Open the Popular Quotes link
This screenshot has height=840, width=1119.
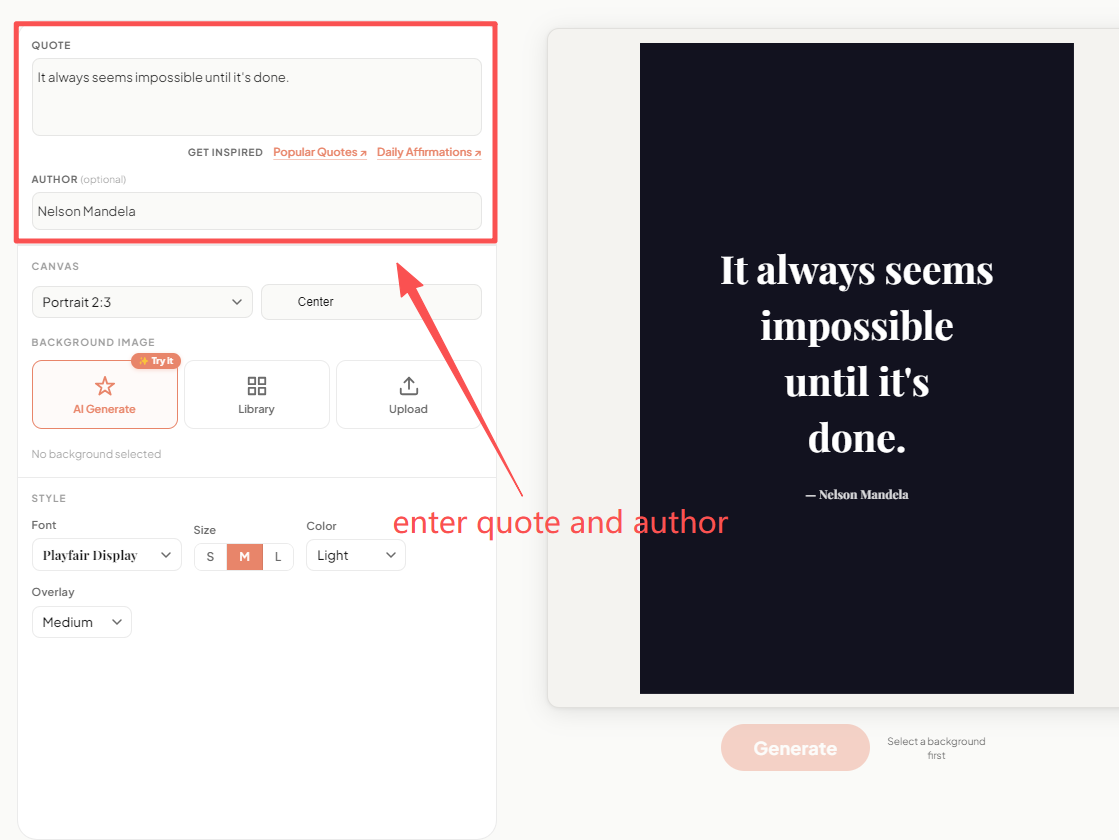pos(315,152)
